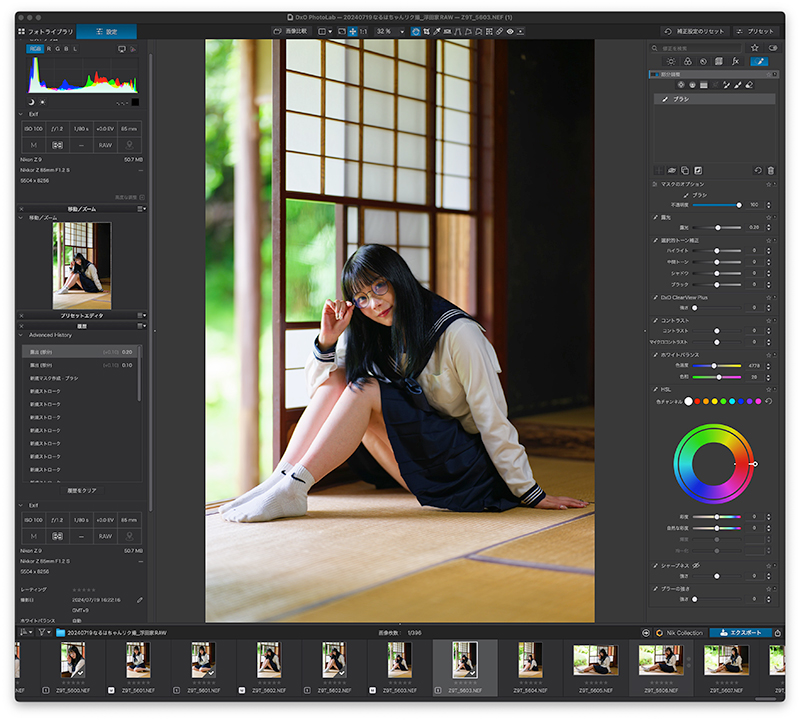
Task: Open the プリセット presets button
Action: tap(755, 31)
